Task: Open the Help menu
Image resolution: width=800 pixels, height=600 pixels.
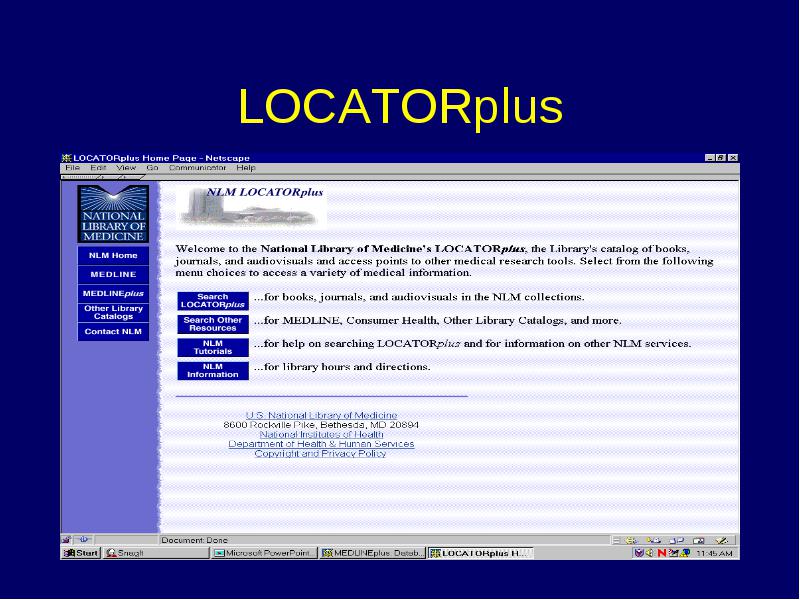Action: (245, 168)
